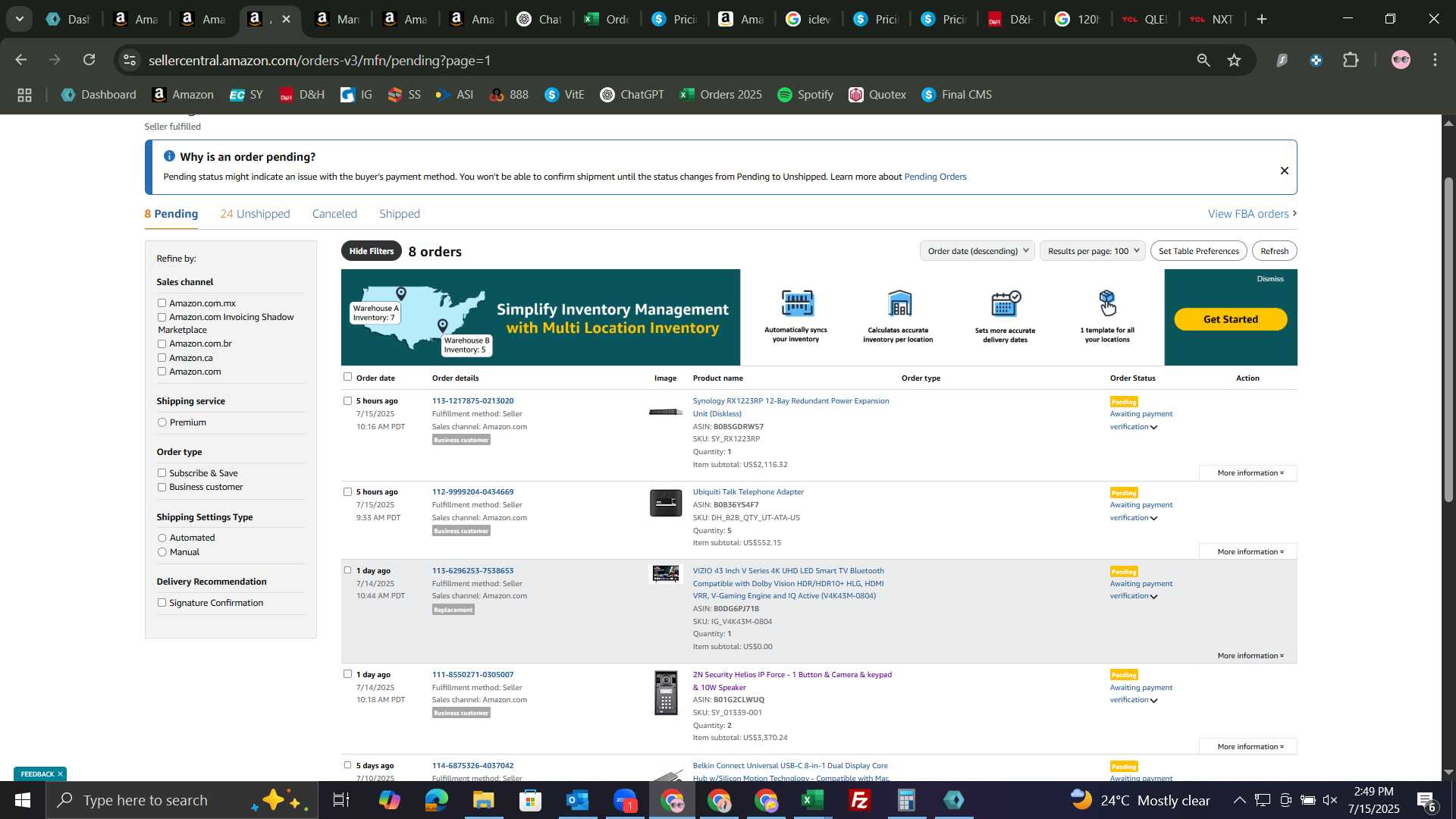Viewport: 1456px width, 819px height.
Task: Click the Hide Filters button
Action: coord(372,251)
